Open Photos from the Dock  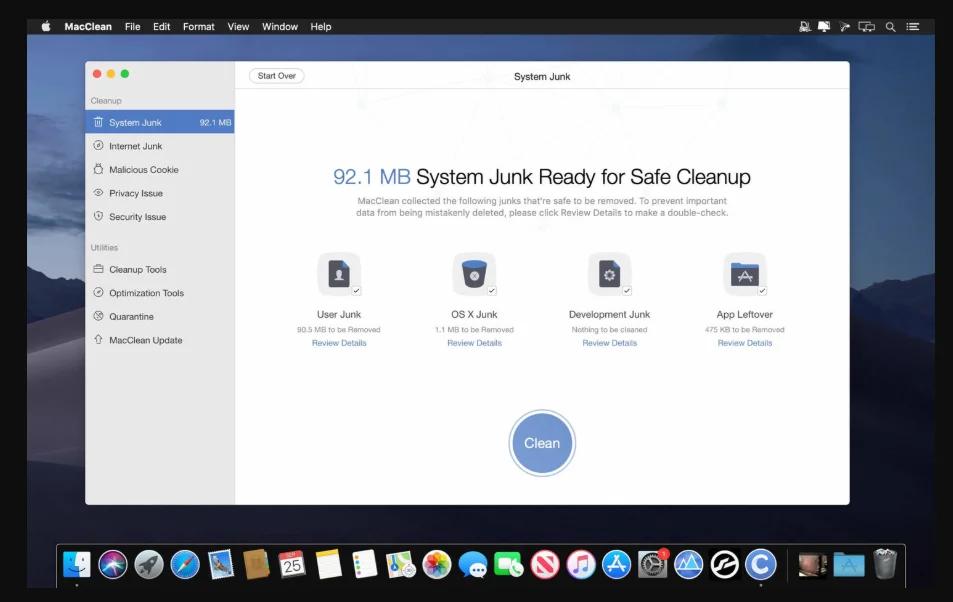pos(437,565)
